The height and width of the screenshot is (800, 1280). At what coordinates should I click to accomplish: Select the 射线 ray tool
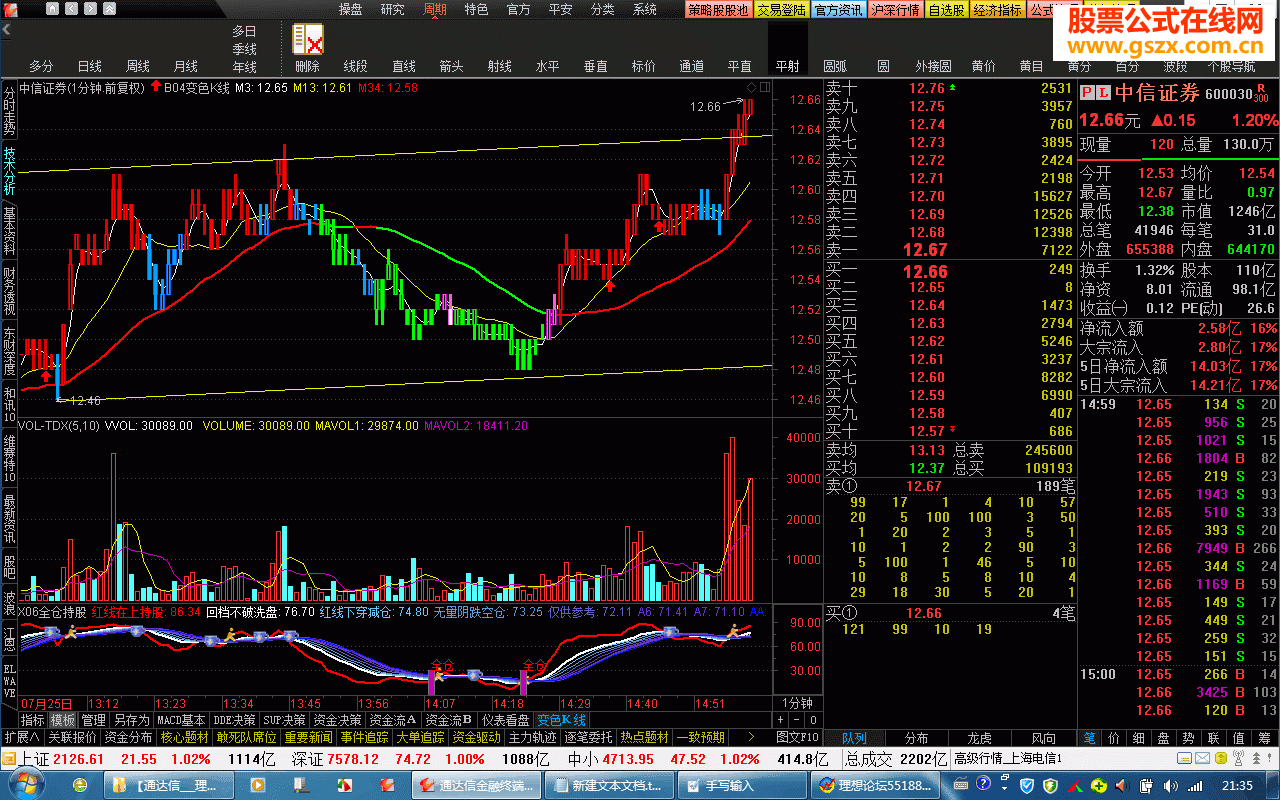click(x=499, y=66)
